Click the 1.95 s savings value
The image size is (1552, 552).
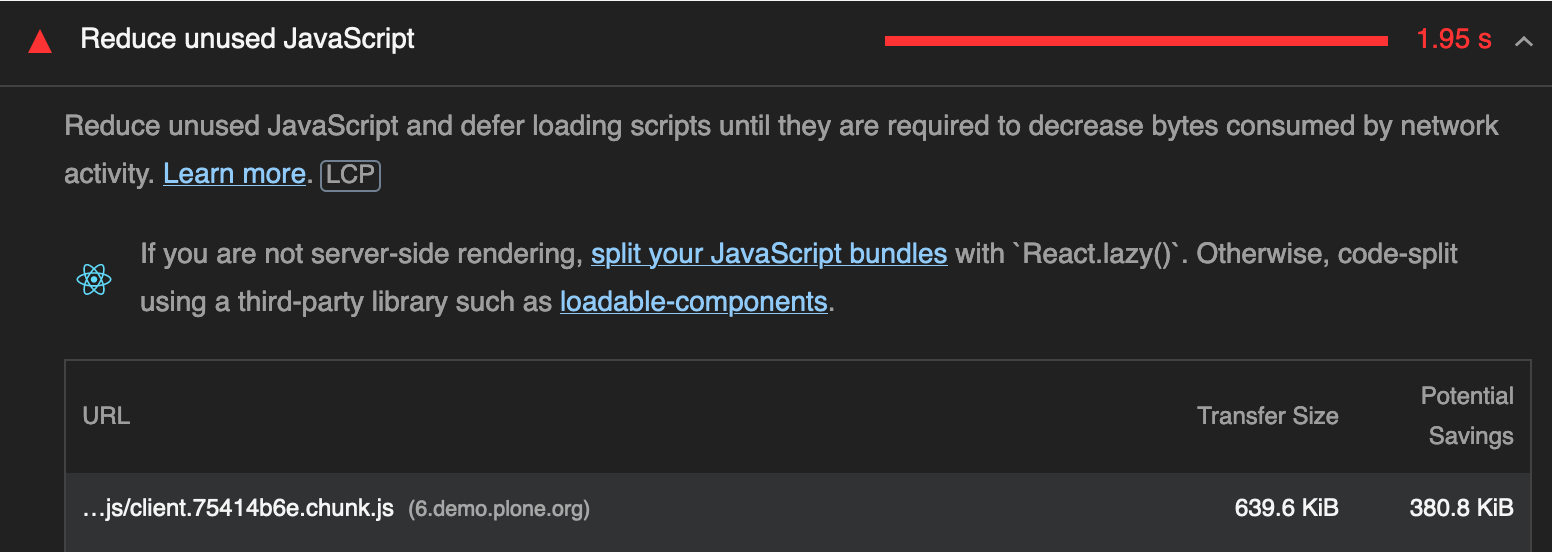(1453, 40)
